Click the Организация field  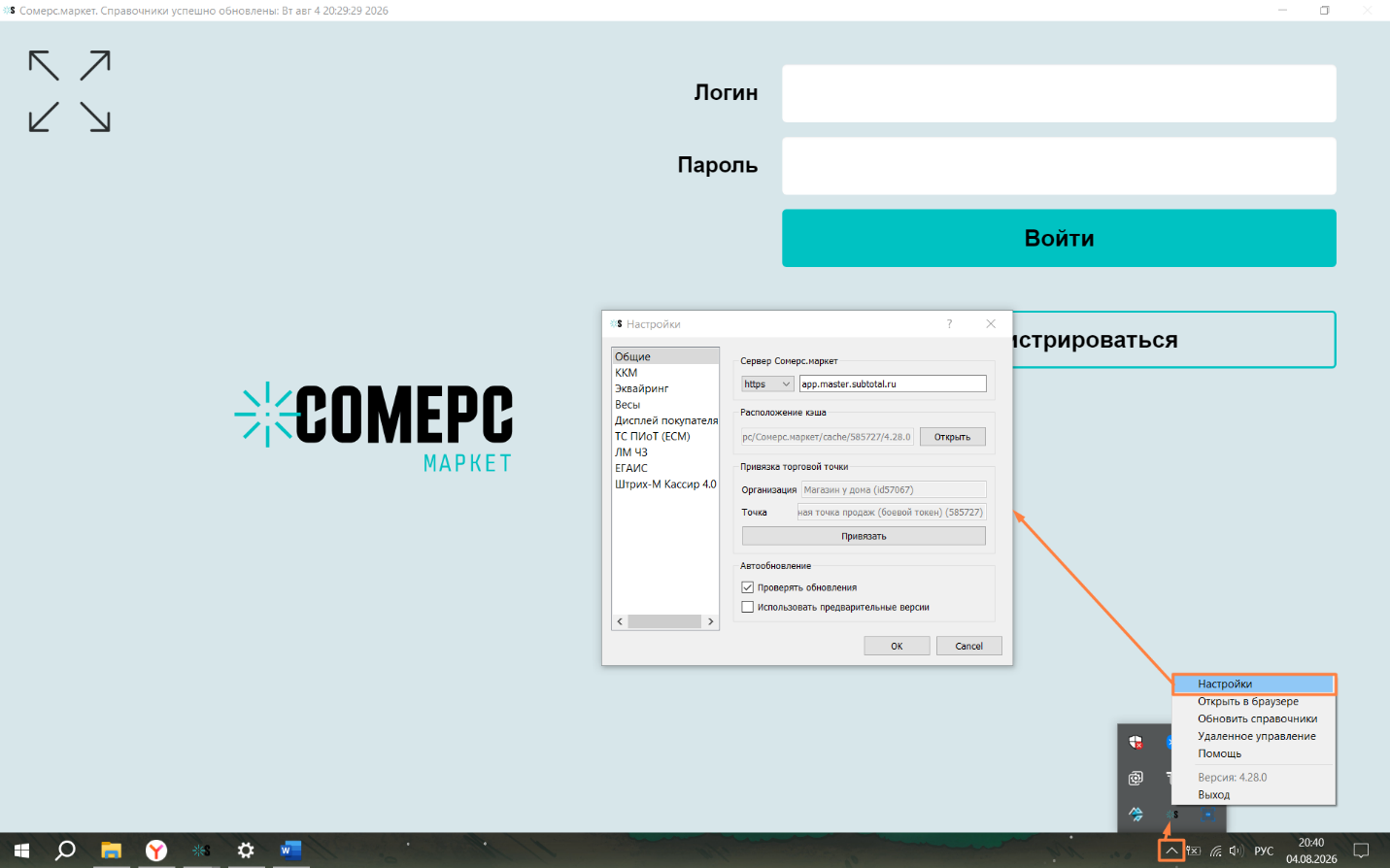(x=894, y=489)
